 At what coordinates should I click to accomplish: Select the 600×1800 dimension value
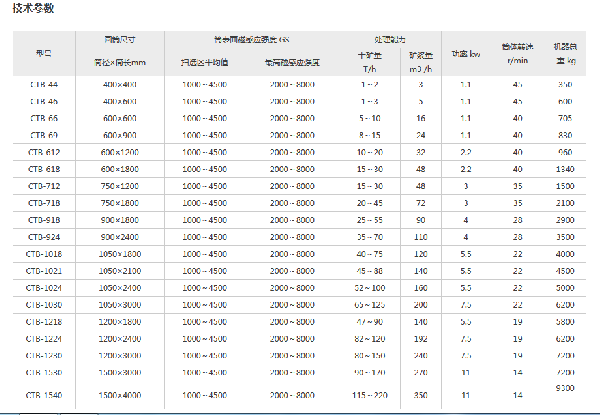[x=120, y=169]
